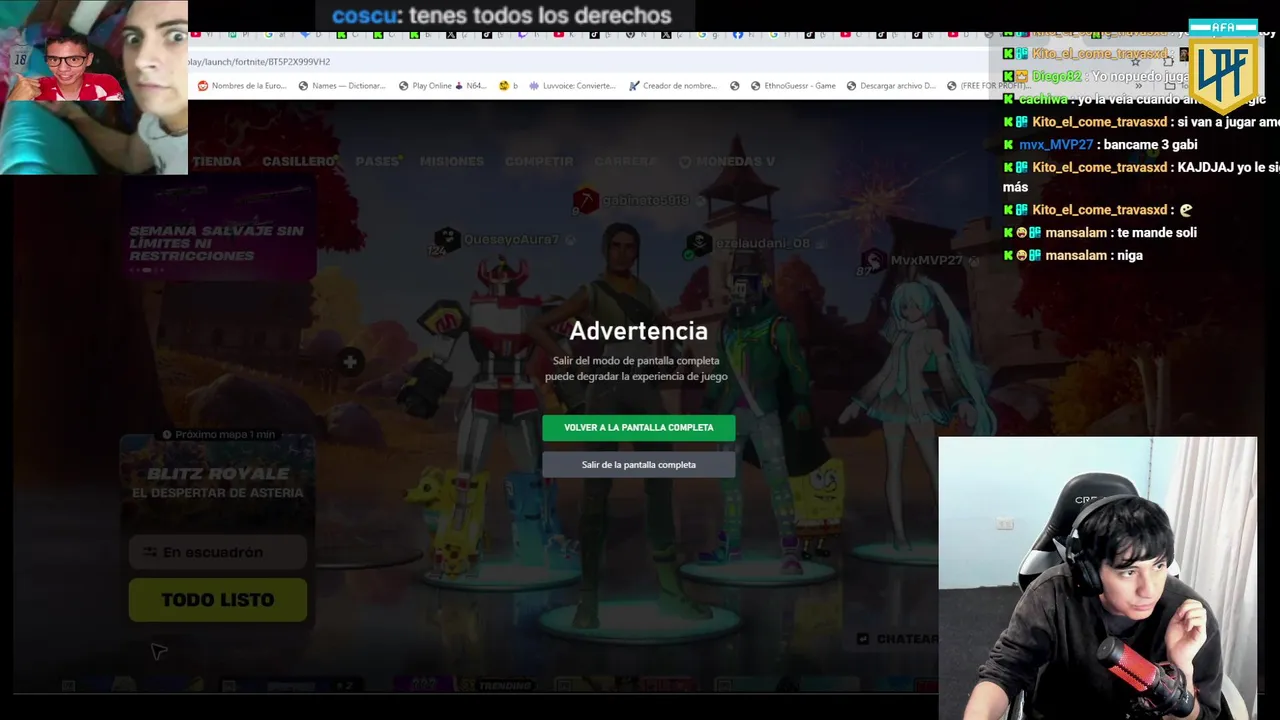
Task: Open the En escuadrón squad mode selector
Action: 217,552
